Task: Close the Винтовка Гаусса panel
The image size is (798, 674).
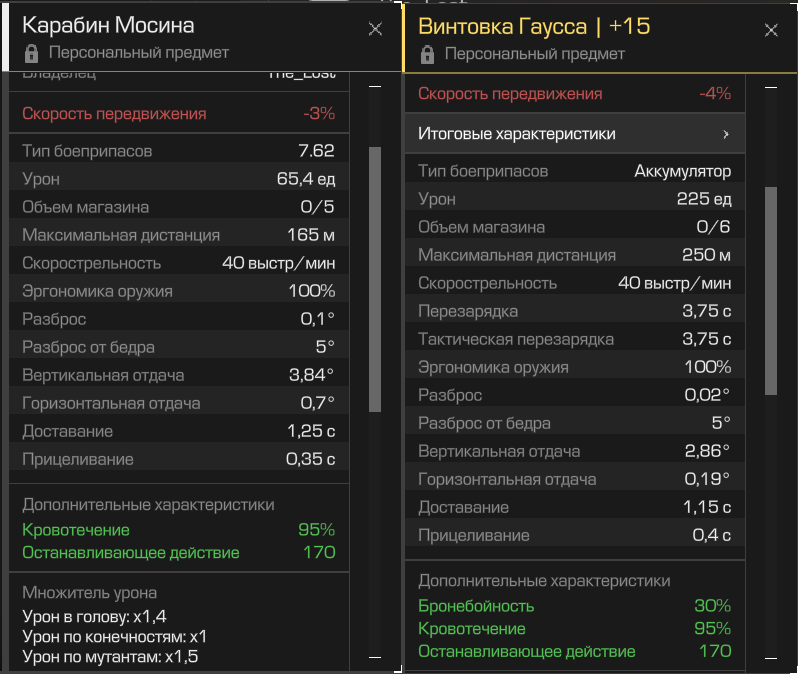Action: (771, 31)
